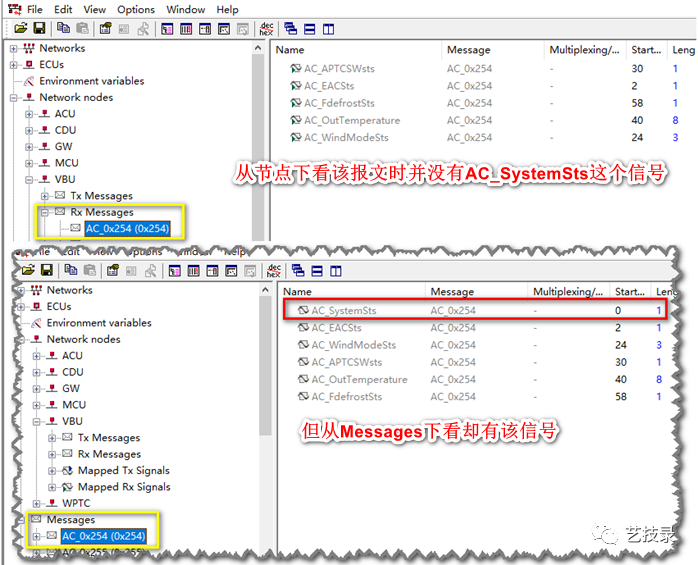Open the Help menu in upper window
This screenshot has width=698, height=565.
pyautogui.click(x=227, y=9)
